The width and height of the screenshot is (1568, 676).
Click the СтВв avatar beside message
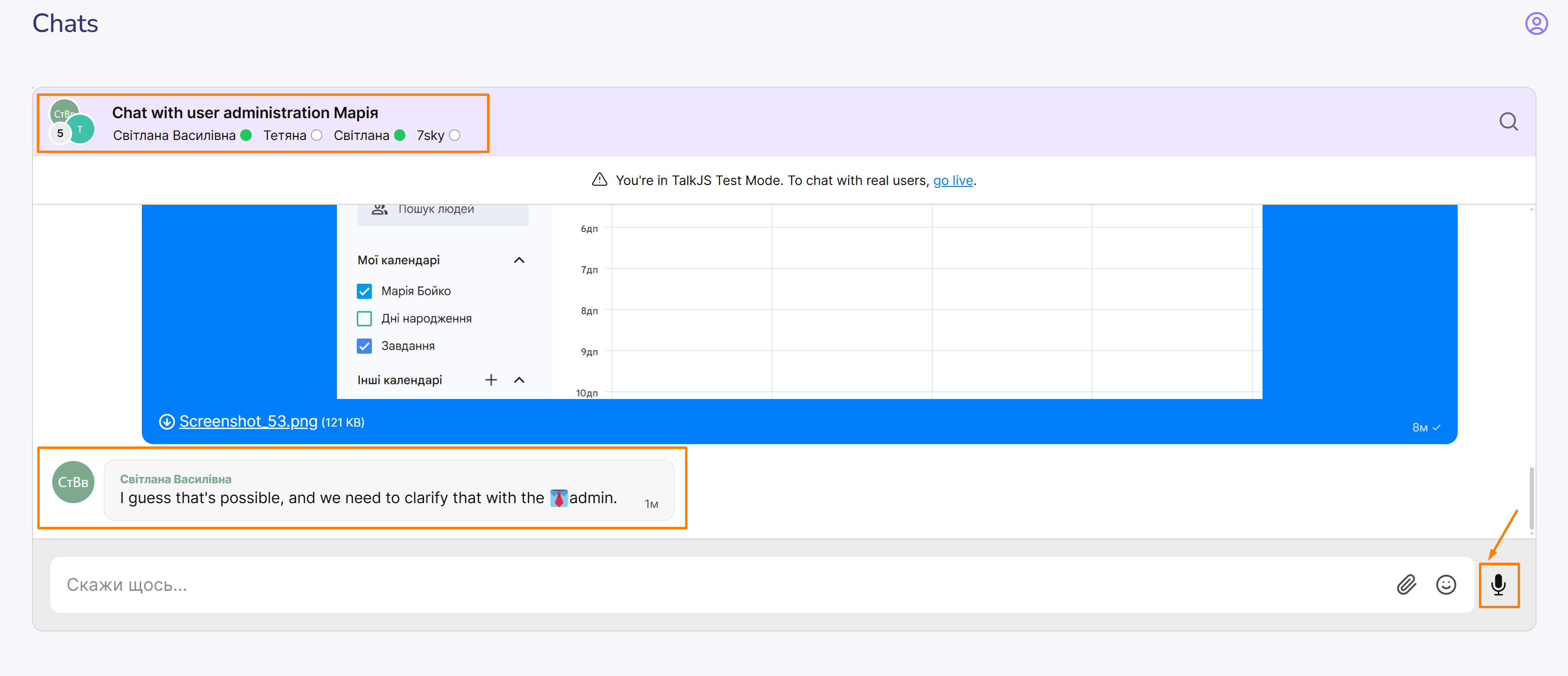[73, 482]
